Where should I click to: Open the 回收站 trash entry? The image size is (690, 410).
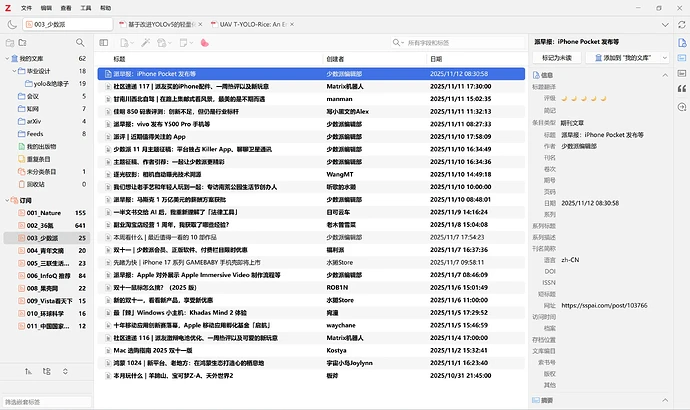tap(47, 184)
